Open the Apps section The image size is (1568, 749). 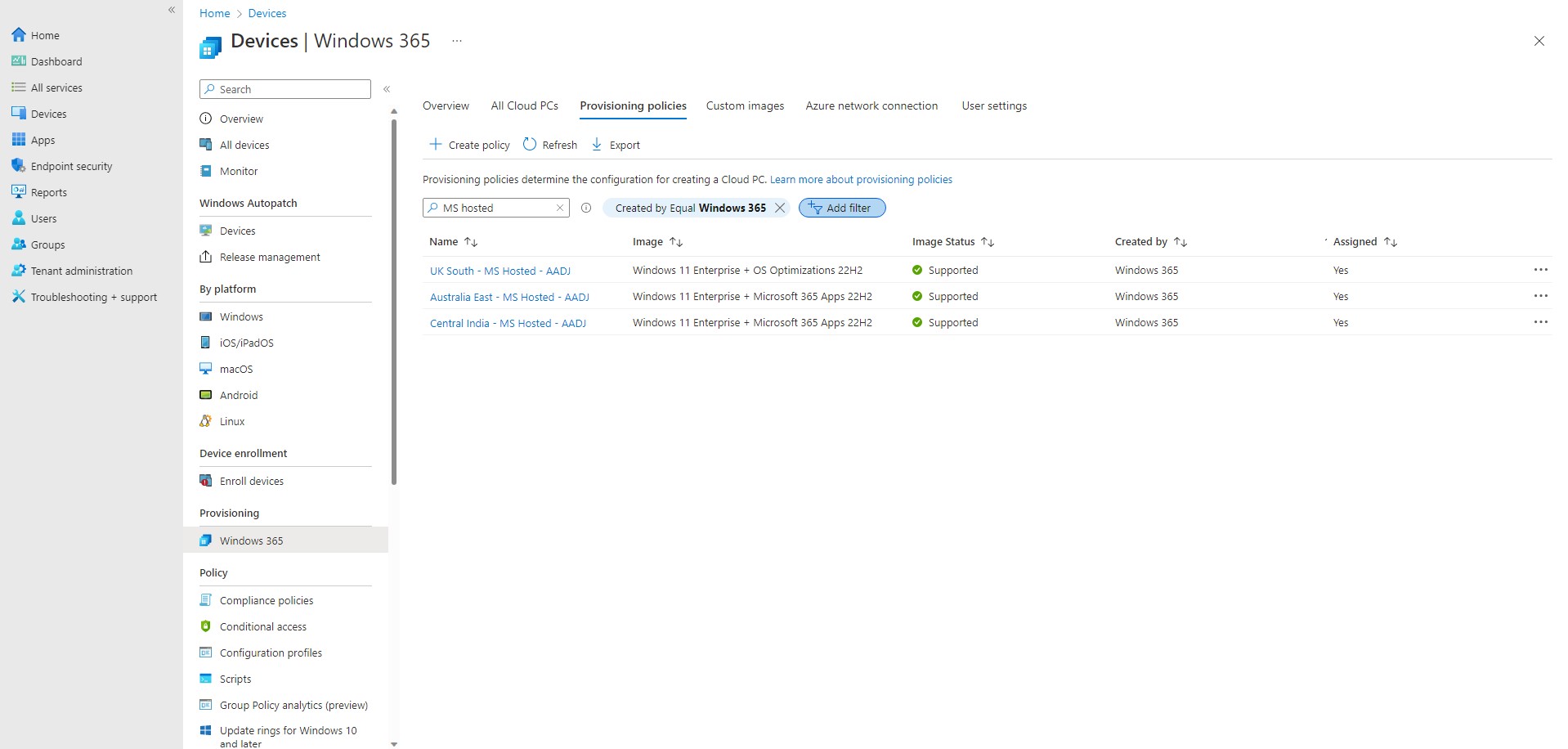43,140
